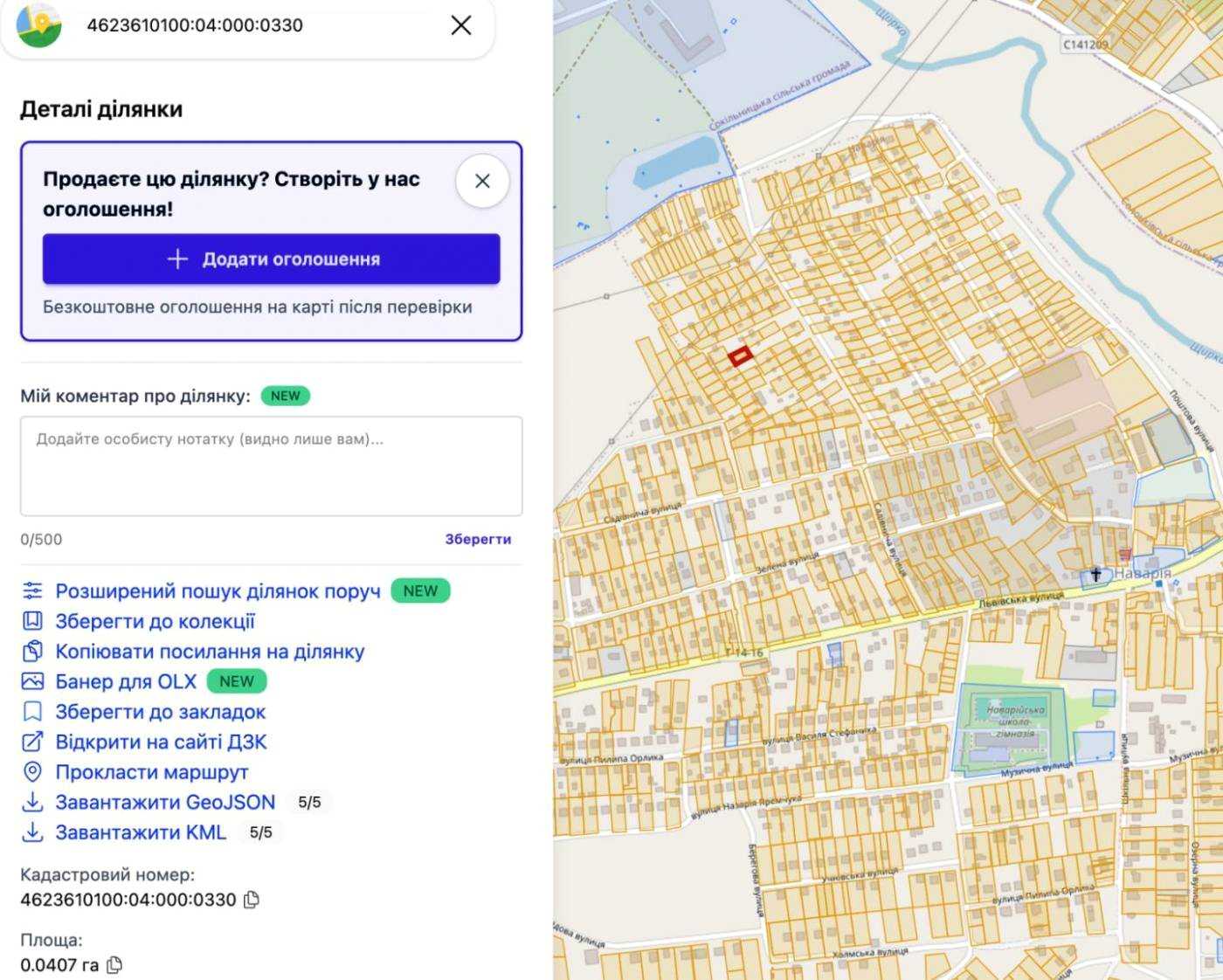Copy the area value 0.0407 га
The height and width of the screenshot is (980, 1223).
(x=114, y=965)
